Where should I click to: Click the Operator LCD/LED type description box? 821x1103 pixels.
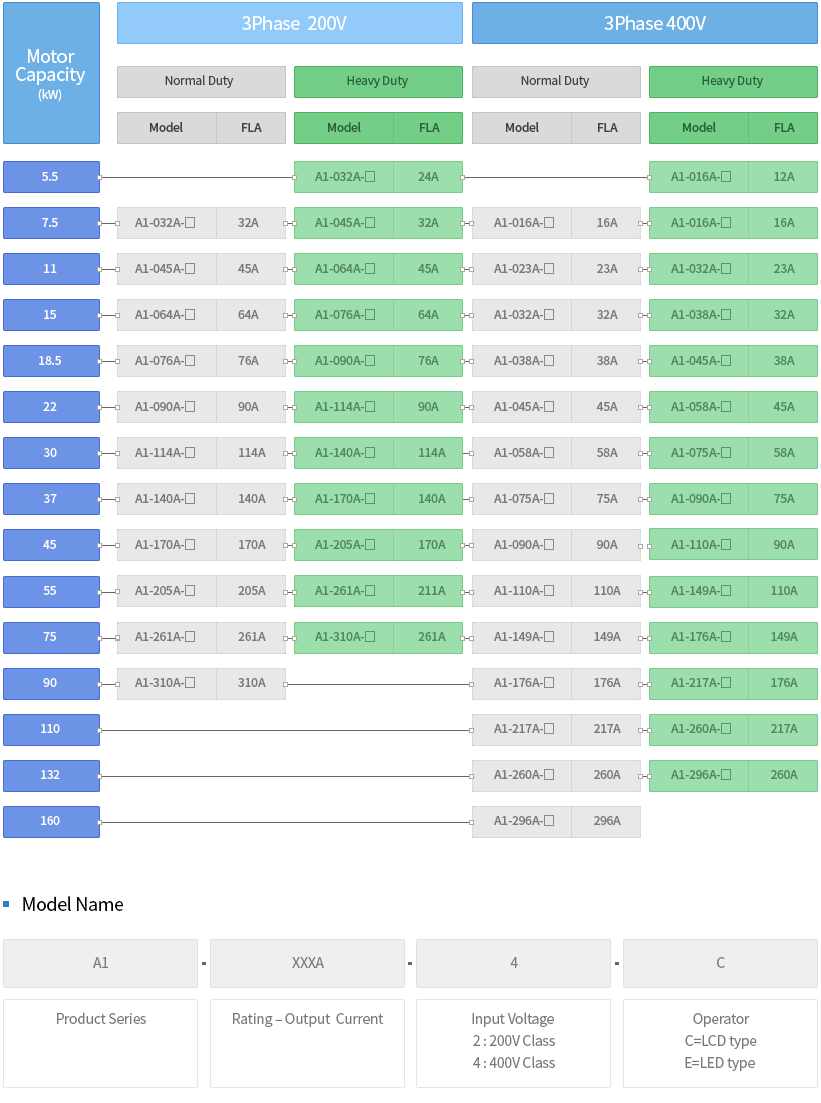click(x=720, y=1043)
